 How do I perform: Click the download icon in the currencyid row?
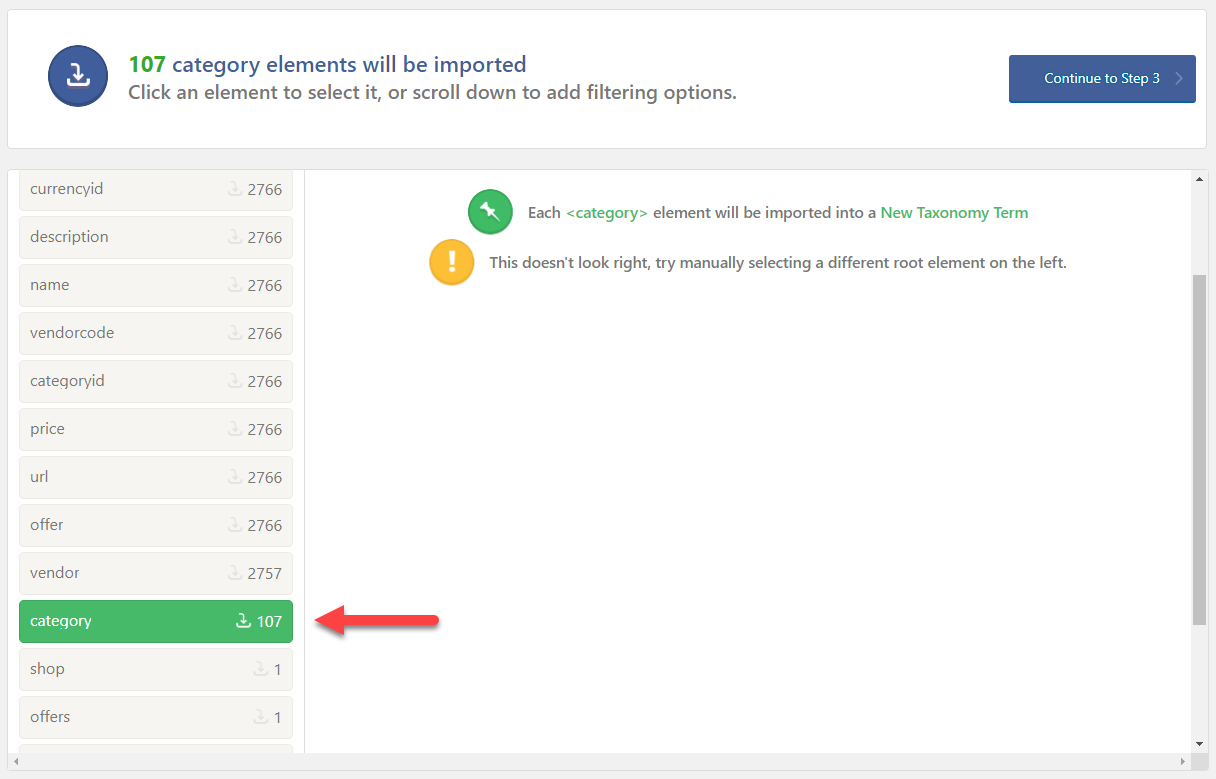(x=234, y=189)
